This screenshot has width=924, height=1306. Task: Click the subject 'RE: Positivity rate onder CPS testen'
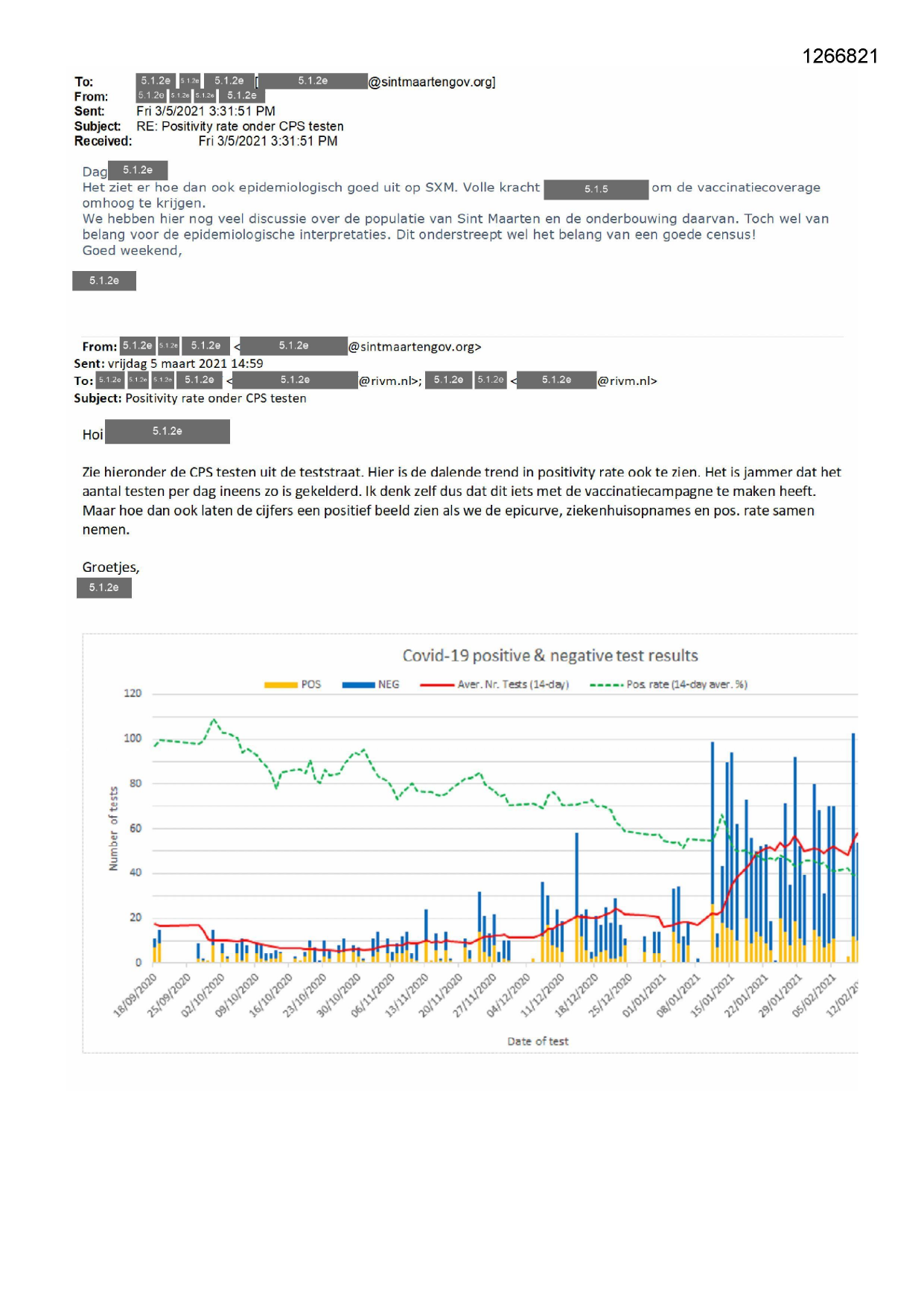click(x=240, y=127)
